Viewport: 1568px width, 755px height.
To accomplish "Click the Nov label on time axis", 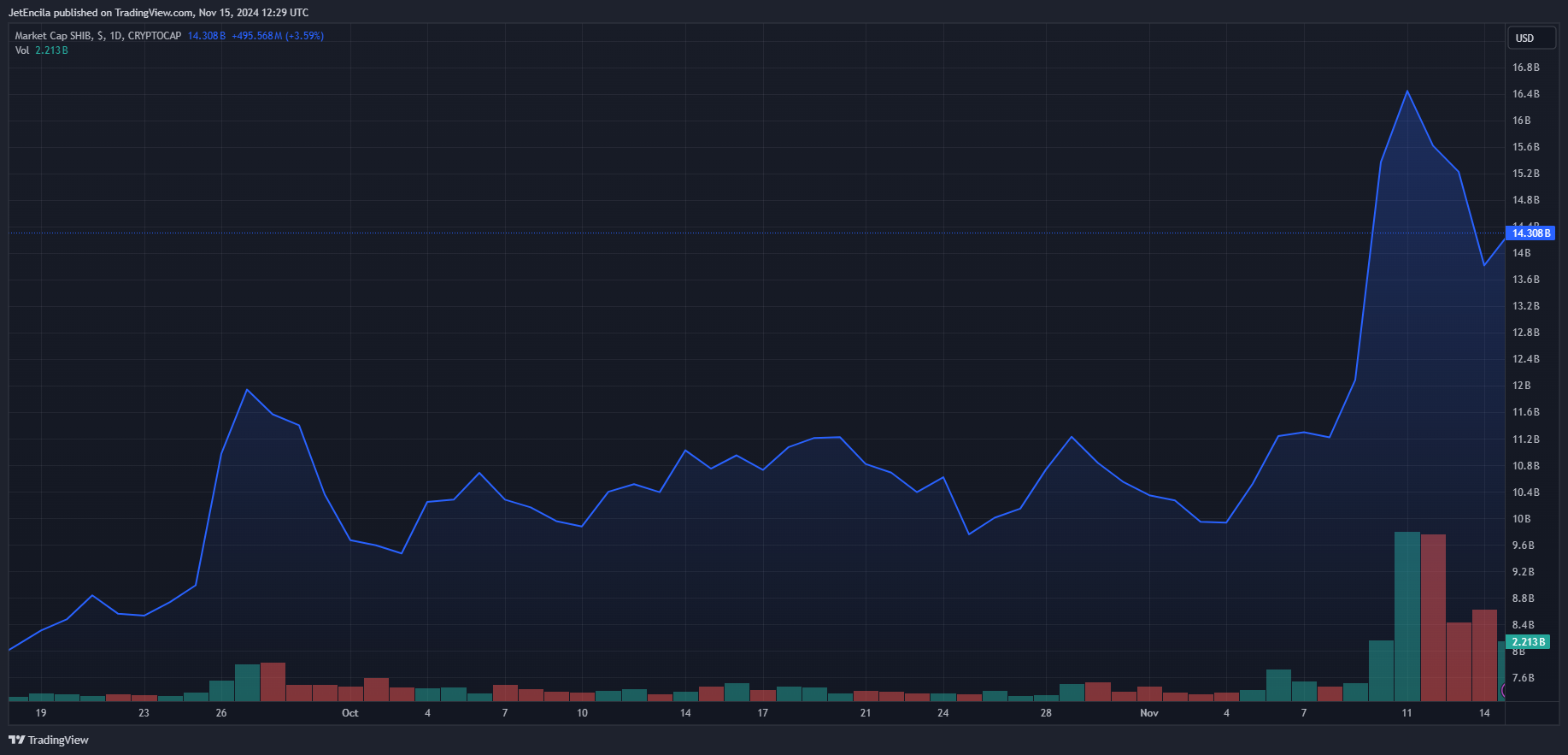I will (1149, 713).
